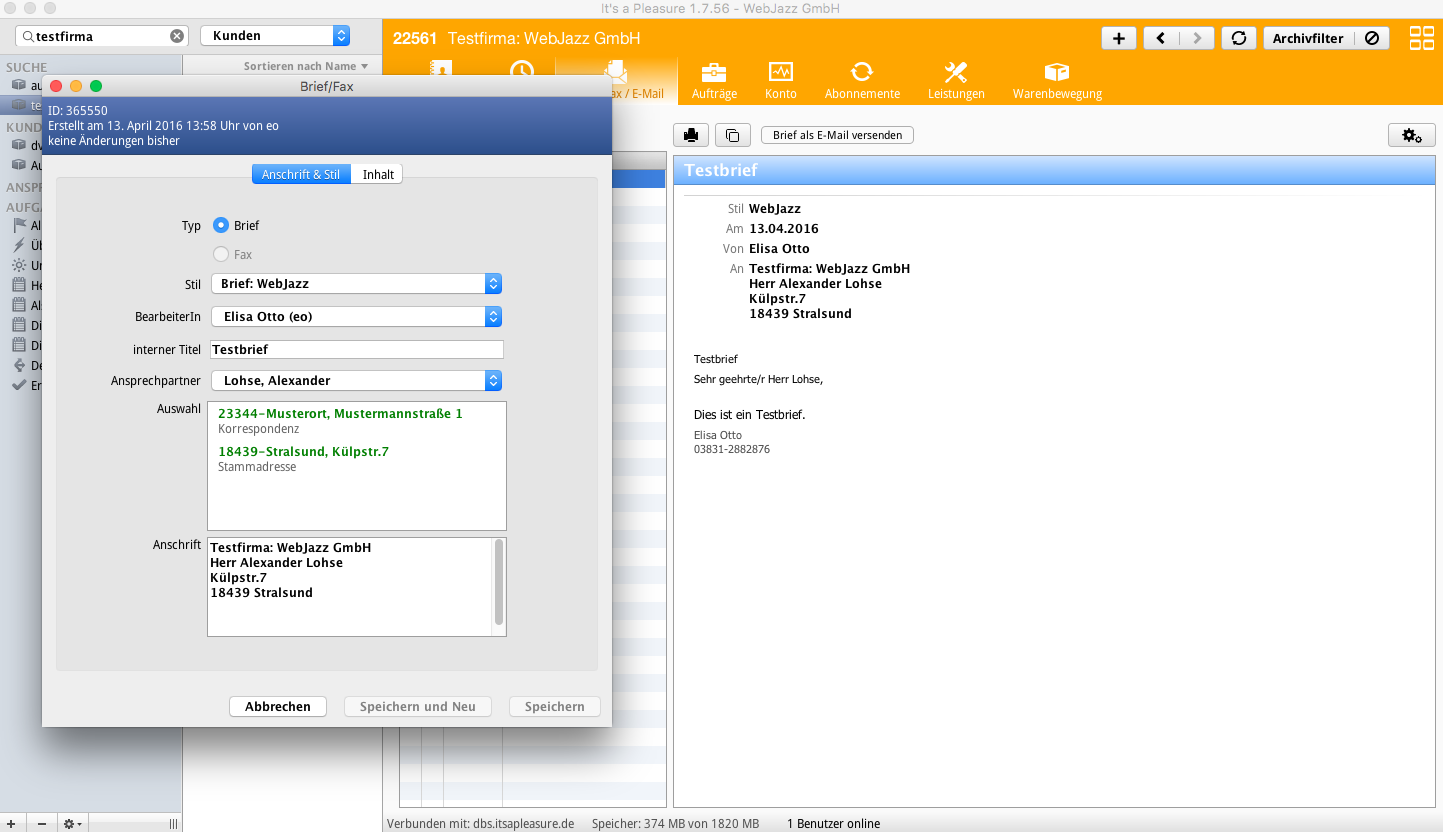Click the plus button in the orange header
This screenshot has height=832, width=1443.
pyautogui.click(x=1118, y=38)
